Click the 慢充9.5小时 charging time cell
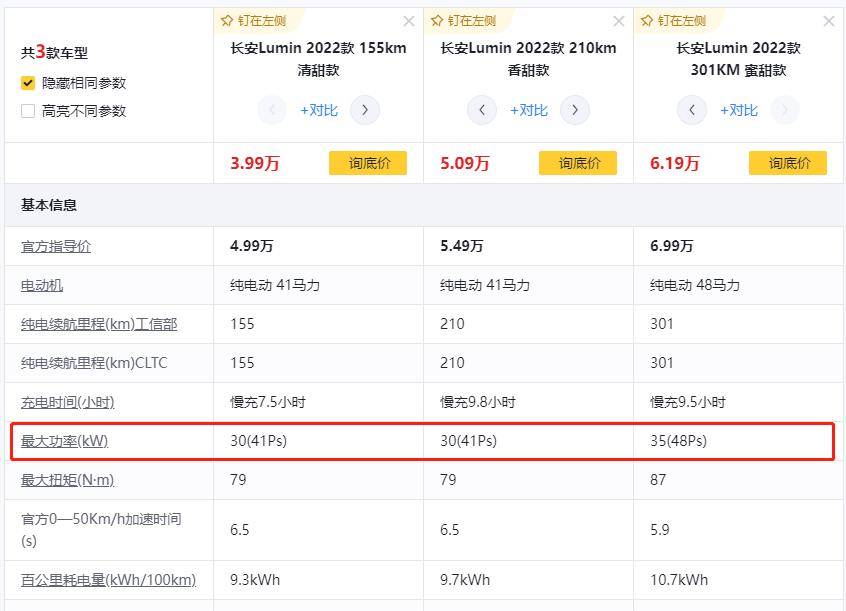The width and height of the screenshot is (846, 611). tap(687, 402)
